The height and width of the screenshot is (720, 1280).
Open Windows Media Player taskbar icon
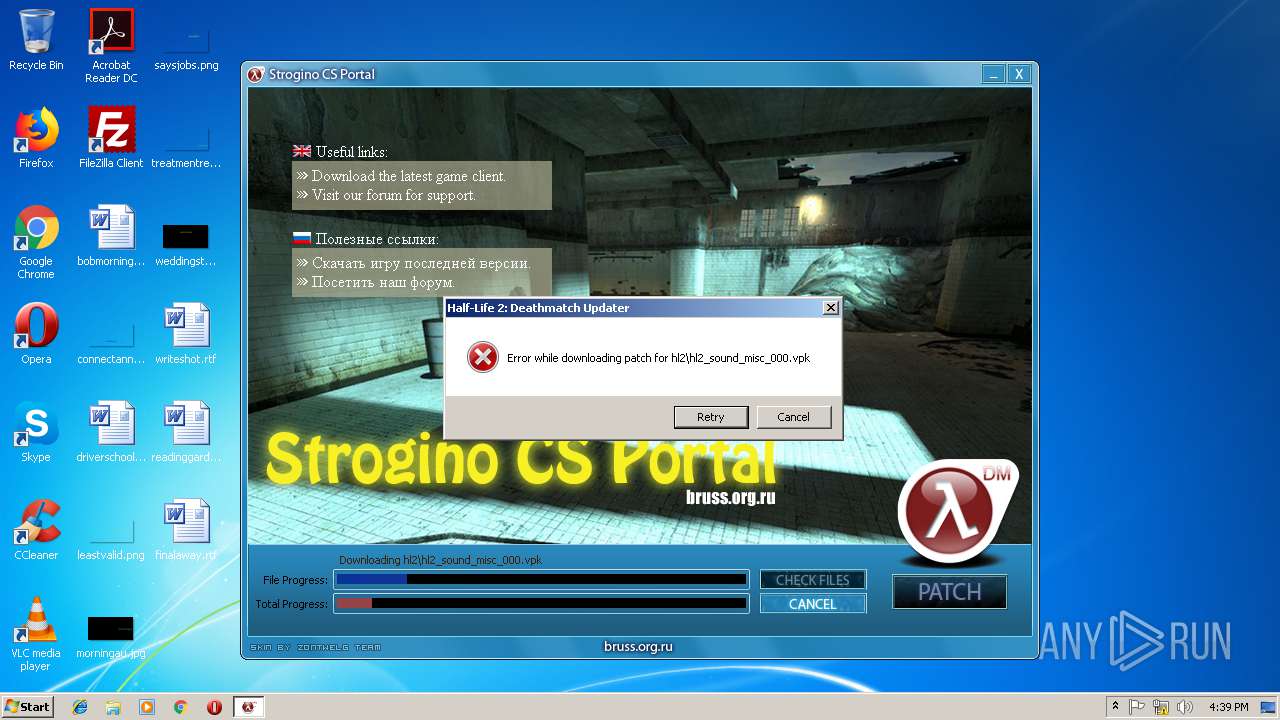click(147, 707)
